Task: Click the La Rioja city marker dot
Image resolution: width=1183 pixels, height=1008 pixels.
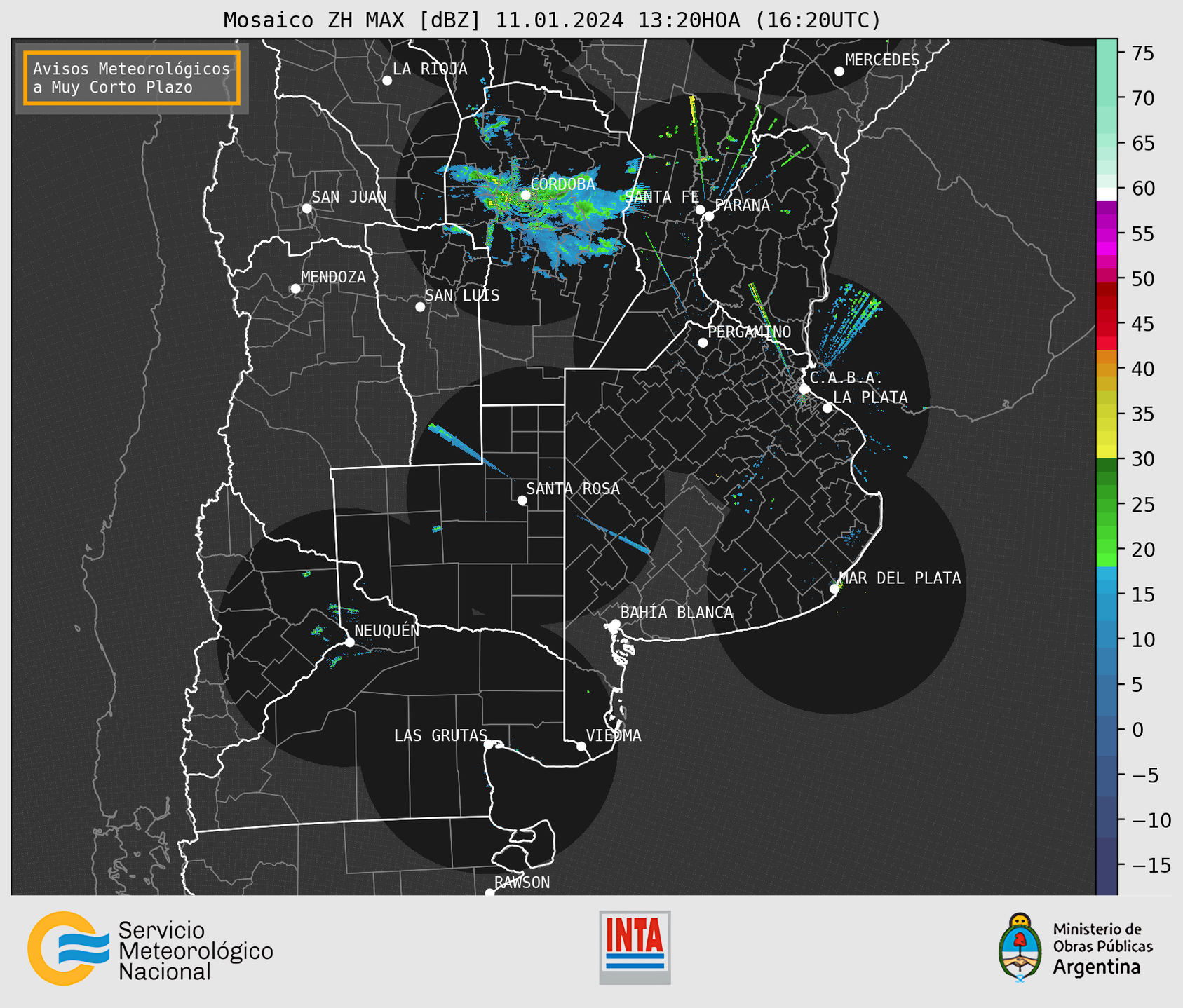Action: tap(387, 81)
